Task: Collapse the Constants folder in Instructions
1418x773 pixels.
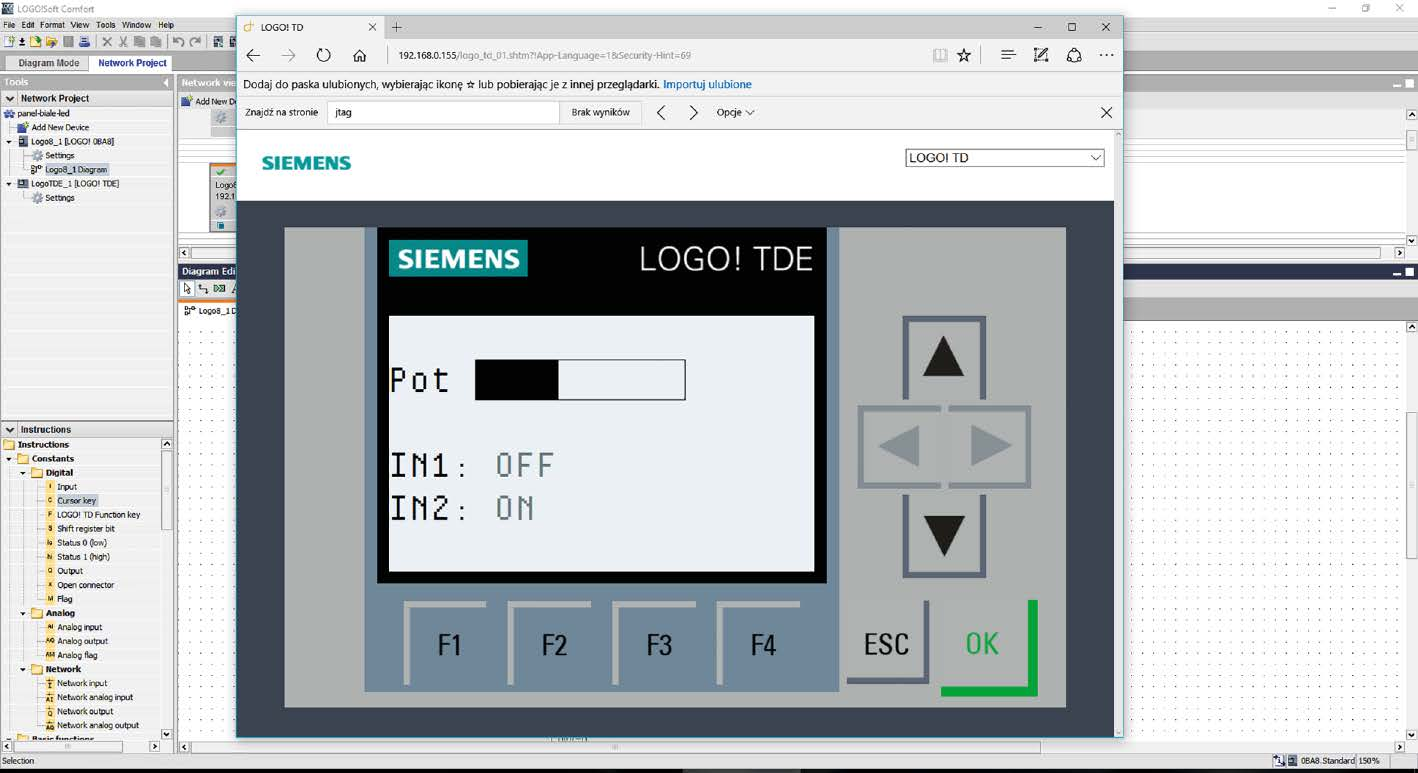Action: [x=9, y=459]
